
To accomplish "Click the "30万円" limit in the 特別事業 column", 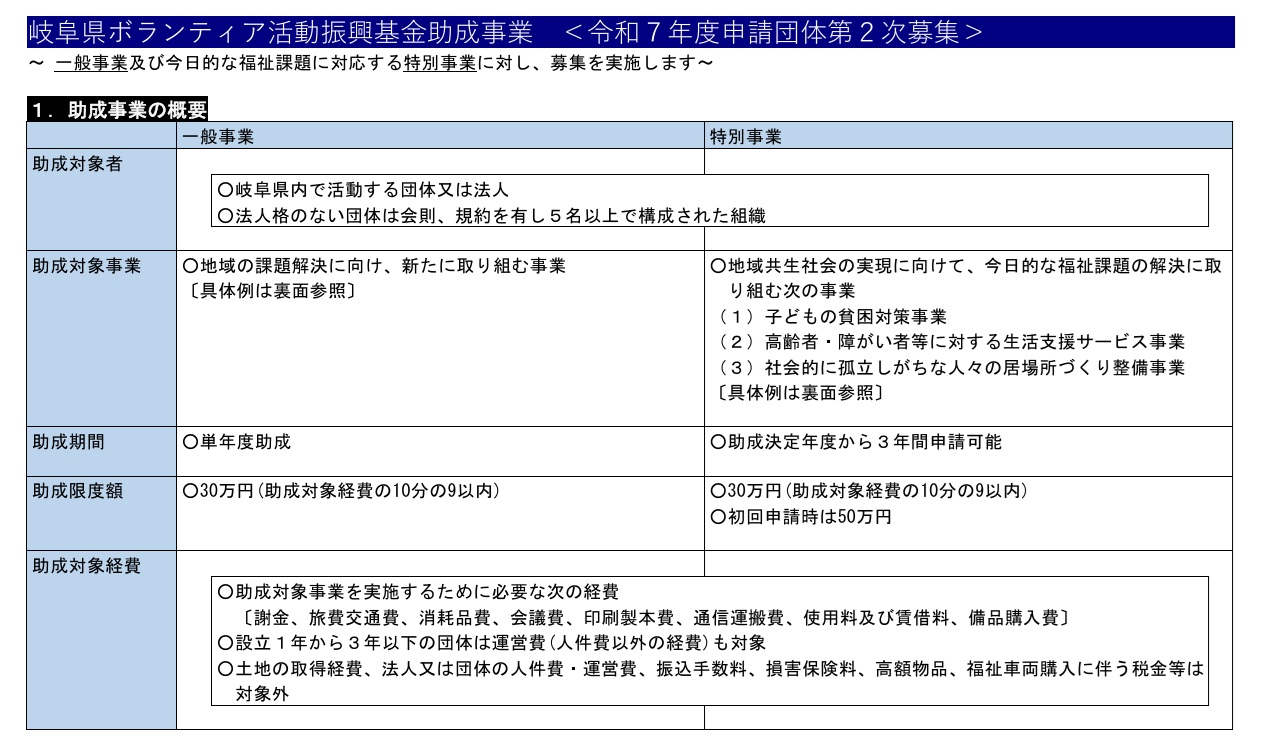I will pos(869,491).
